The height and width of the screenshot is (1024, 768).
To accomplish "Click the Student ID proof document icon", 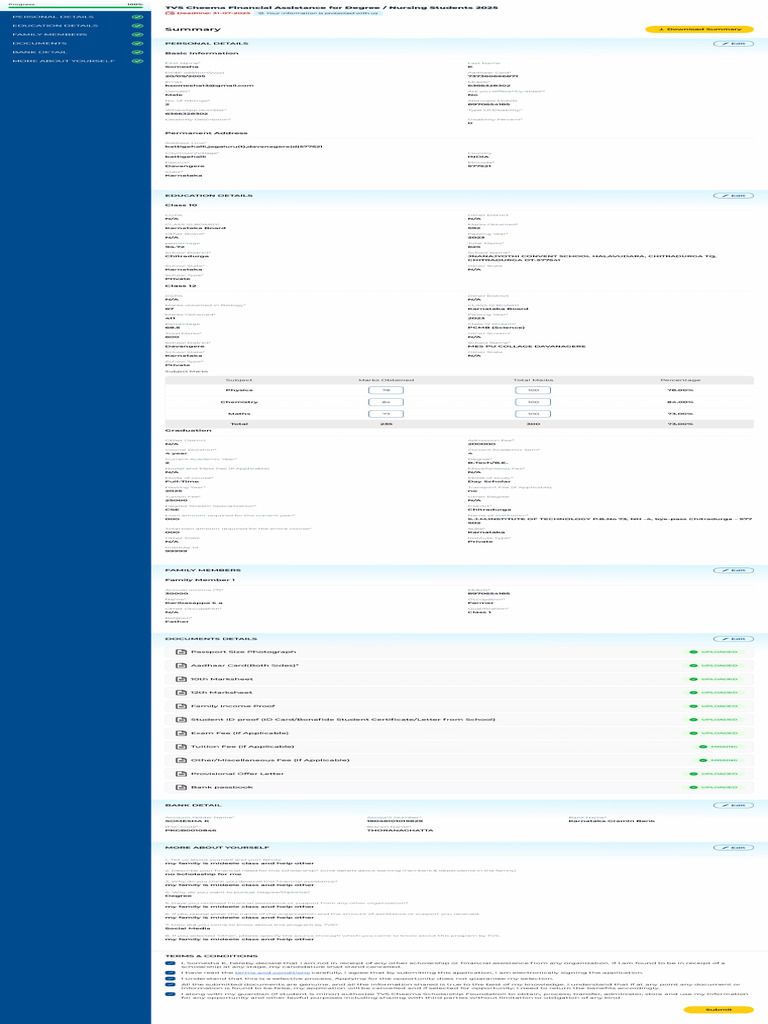I will [181, 720].
